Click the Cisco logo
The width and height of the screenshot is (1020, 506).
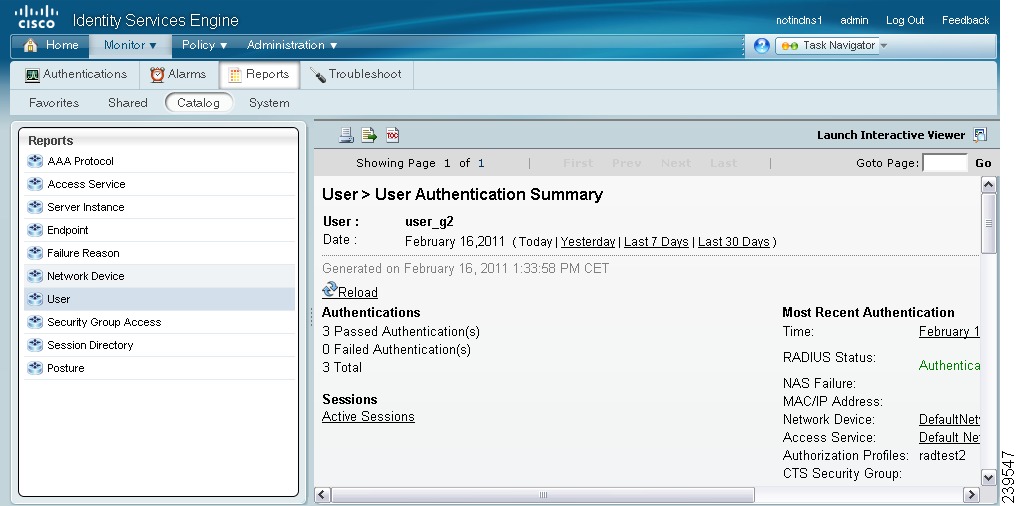point(36,18)
